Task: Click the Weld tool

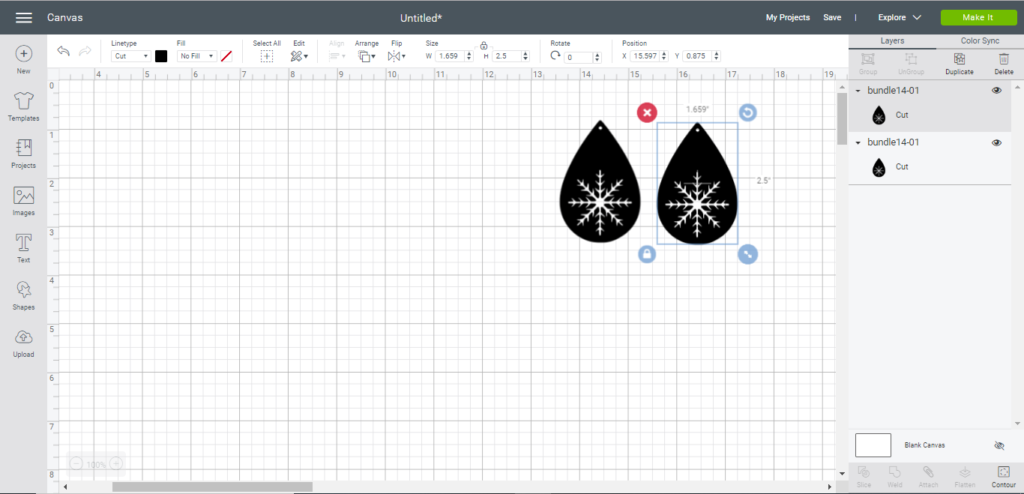Action: (x=895, y=476)
